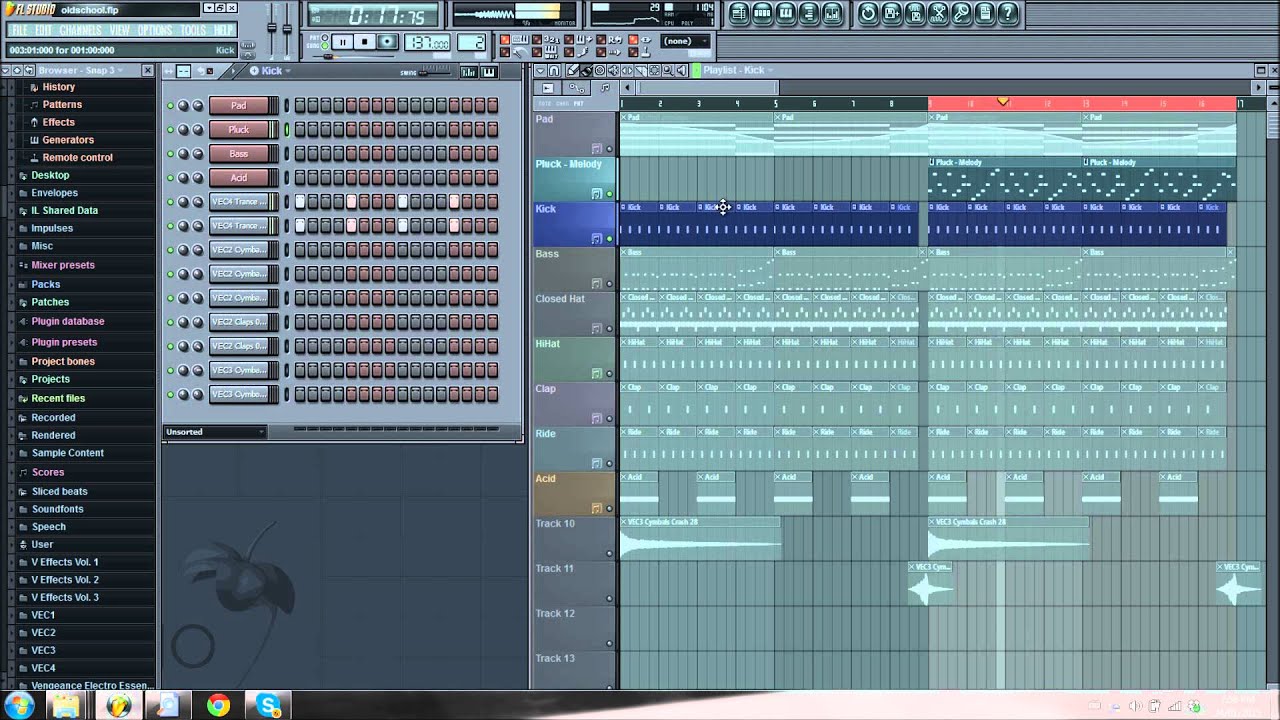Open the mixer view toolbar button
The width and height of the screenshot is (1280, 720).
coord(832,14)
